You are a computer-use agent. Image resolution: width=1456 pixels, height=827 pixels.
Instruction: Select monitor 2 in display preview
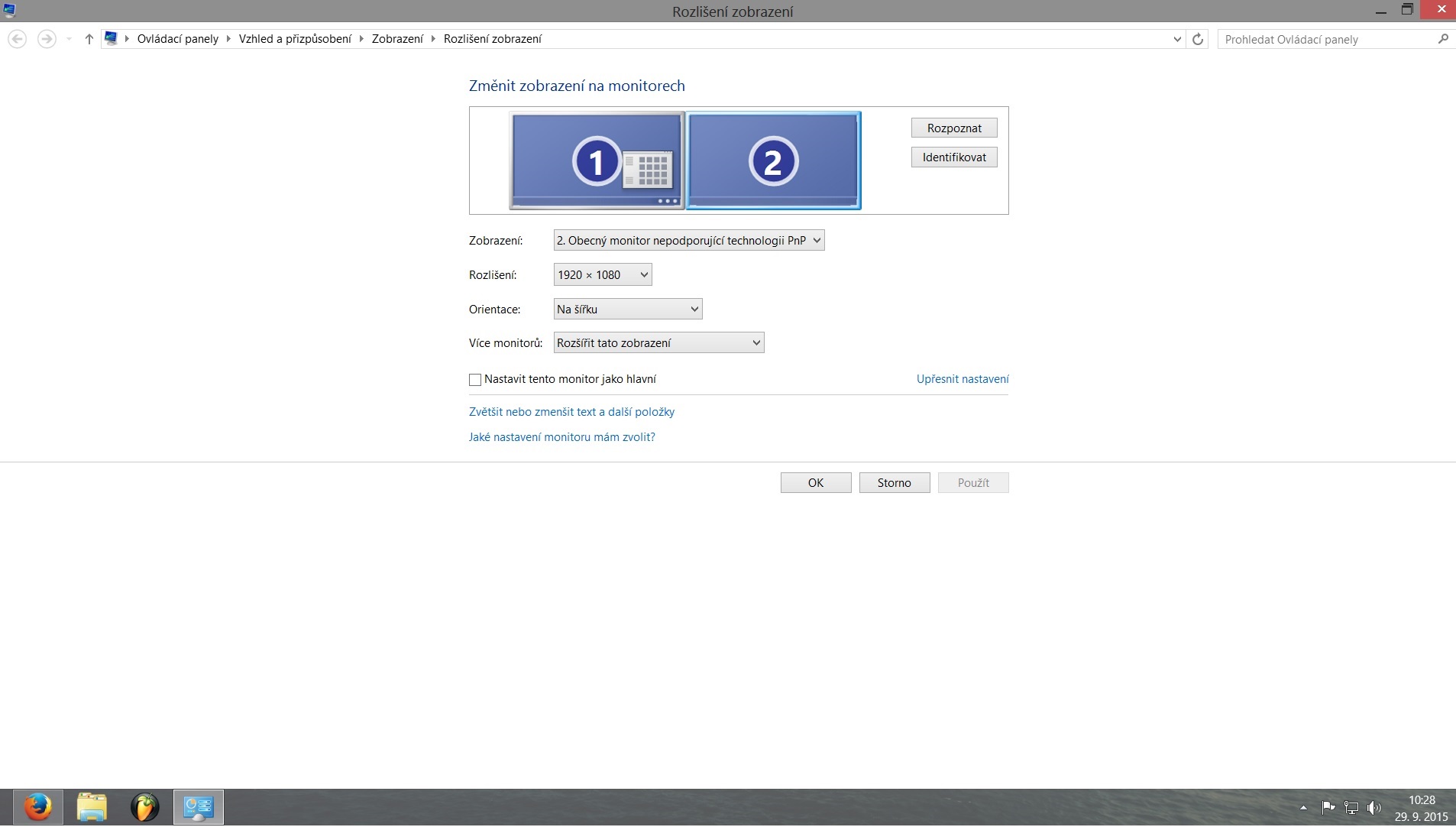(x=773, y=161)
